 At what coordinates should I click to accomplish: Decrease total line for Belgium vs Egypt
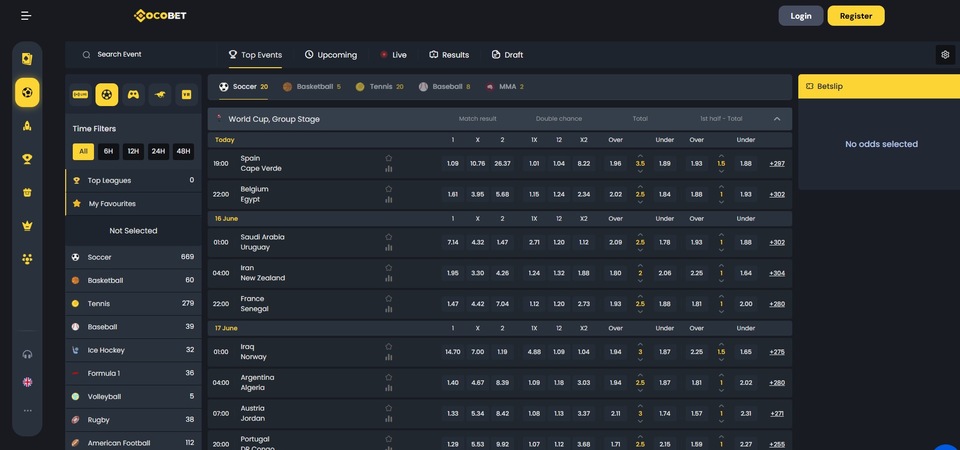click(640, 202)
